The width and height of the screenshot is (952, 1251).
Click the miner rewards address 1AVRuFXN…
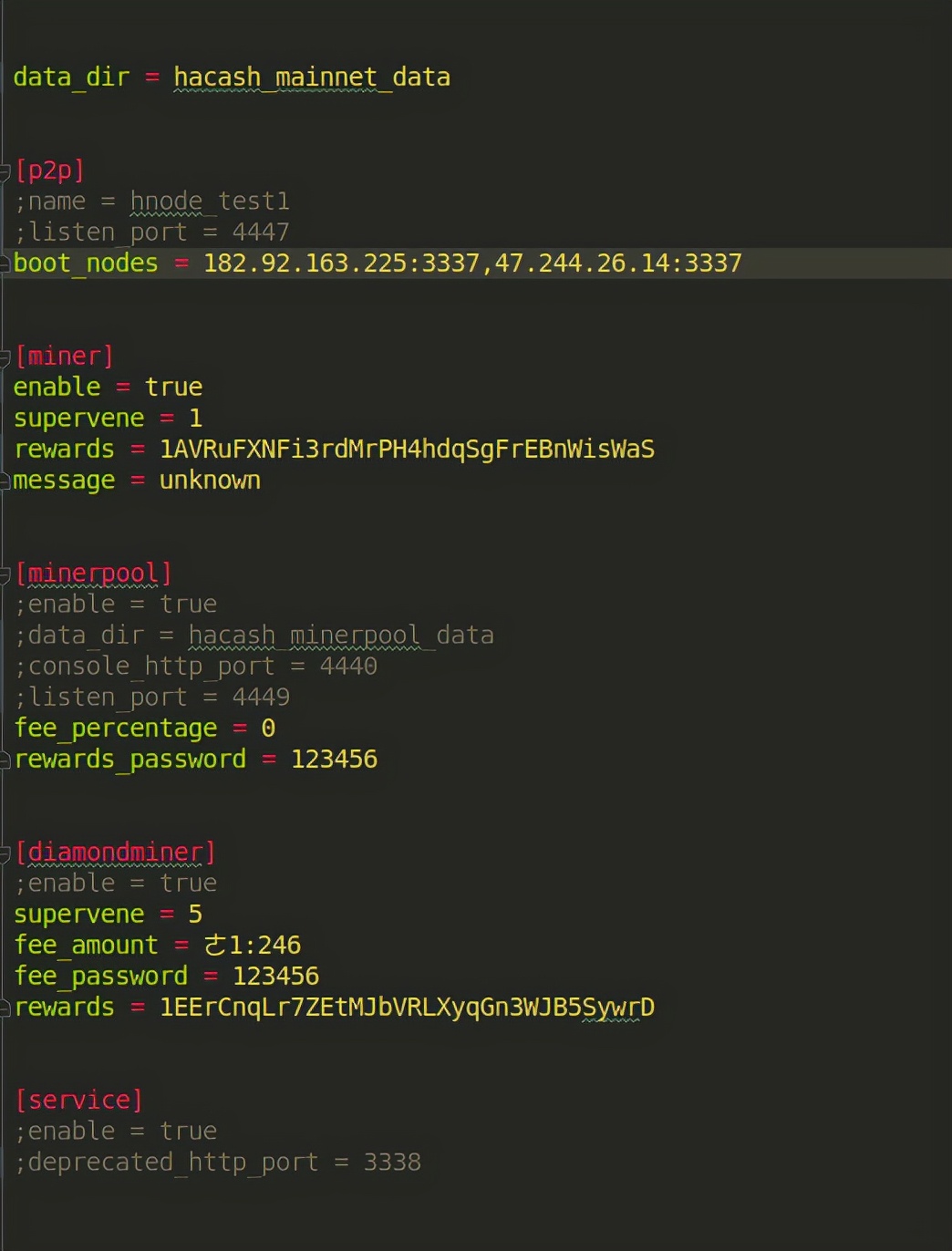pyautogui.click(x=407, y=450)
